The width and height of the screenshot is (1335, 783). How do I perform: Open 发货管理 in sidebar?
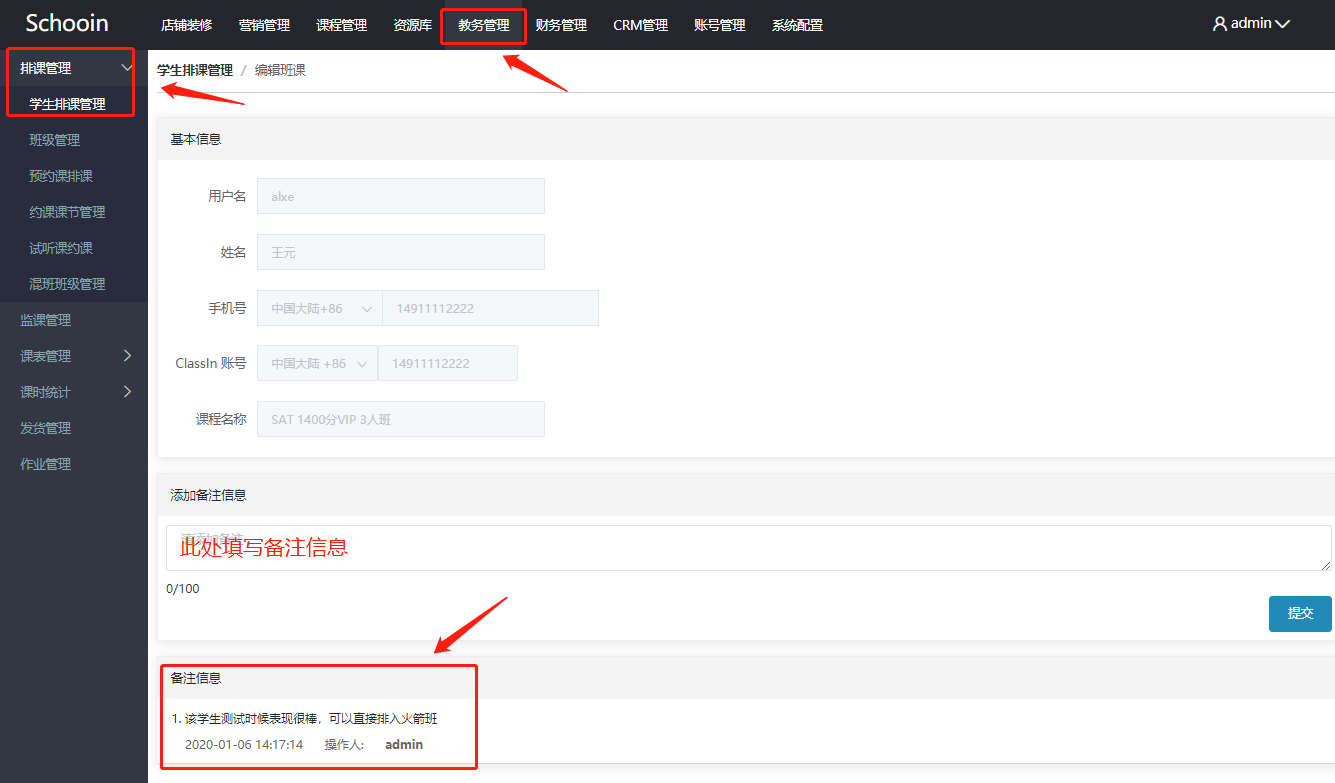click(x=46, y=428)
